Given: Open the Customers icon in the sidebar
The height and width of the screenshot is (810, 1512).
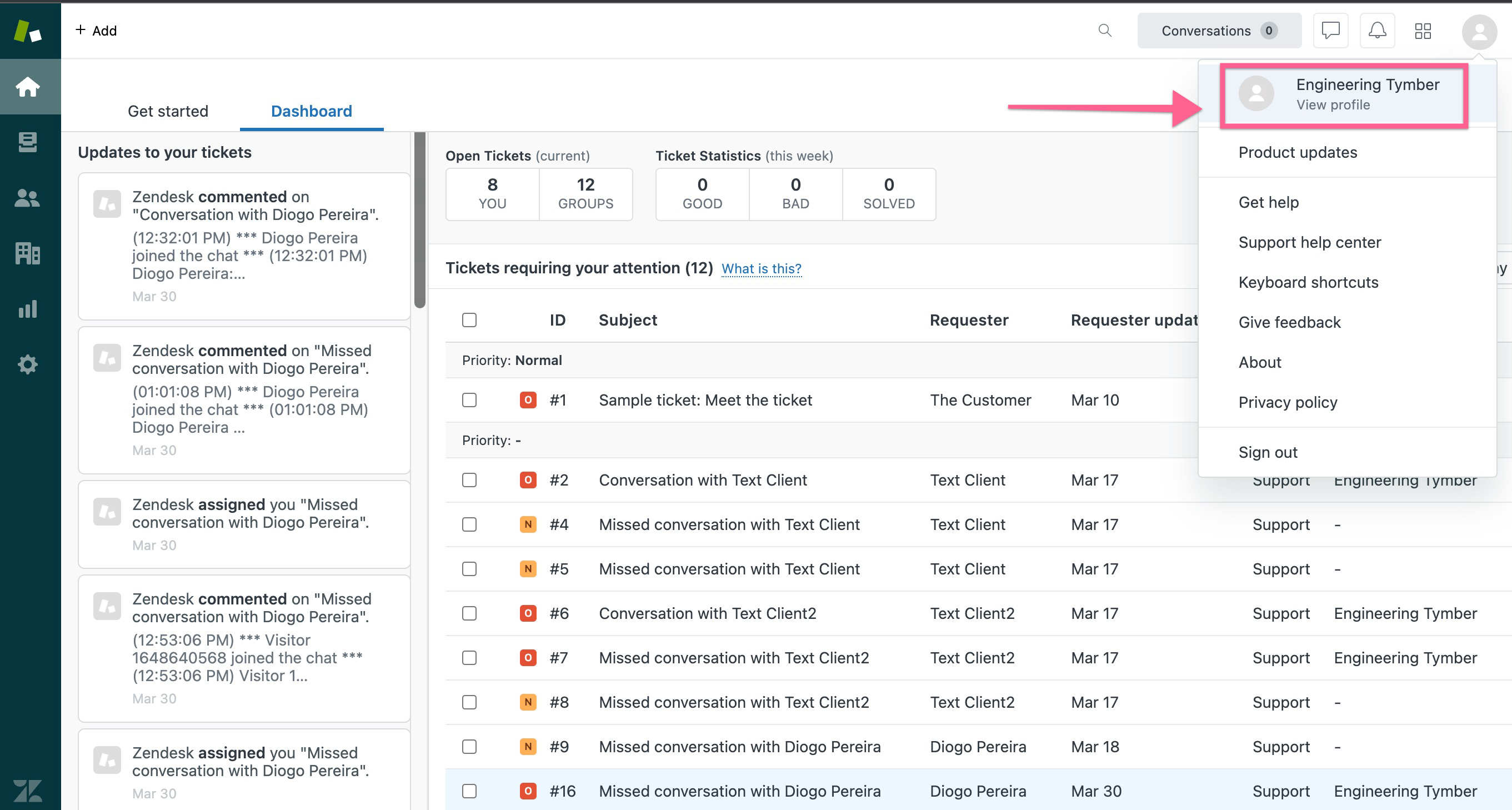Looking at the screenshot, I should 28,198.
